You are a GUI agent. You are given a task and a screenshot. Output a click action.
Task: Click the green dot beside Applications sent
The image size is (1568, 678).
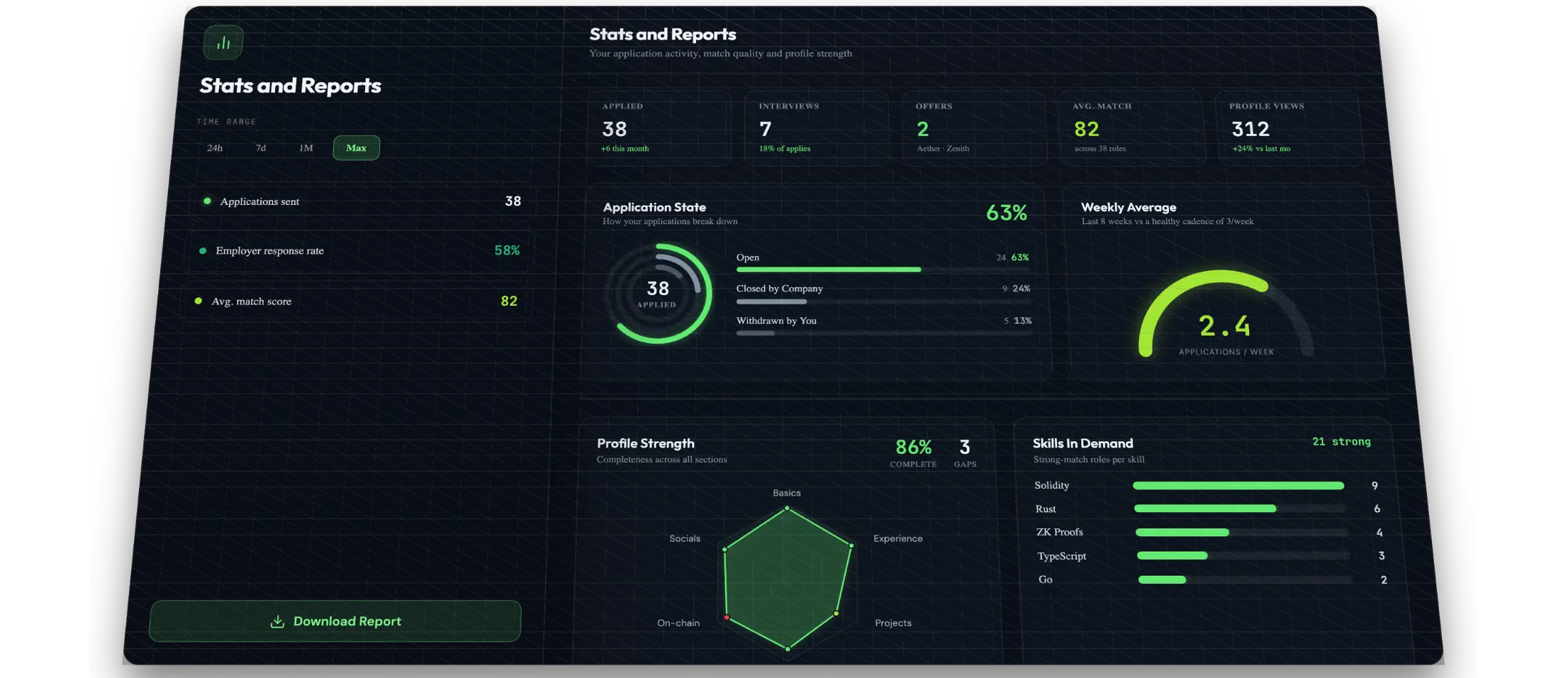point(207,201)
